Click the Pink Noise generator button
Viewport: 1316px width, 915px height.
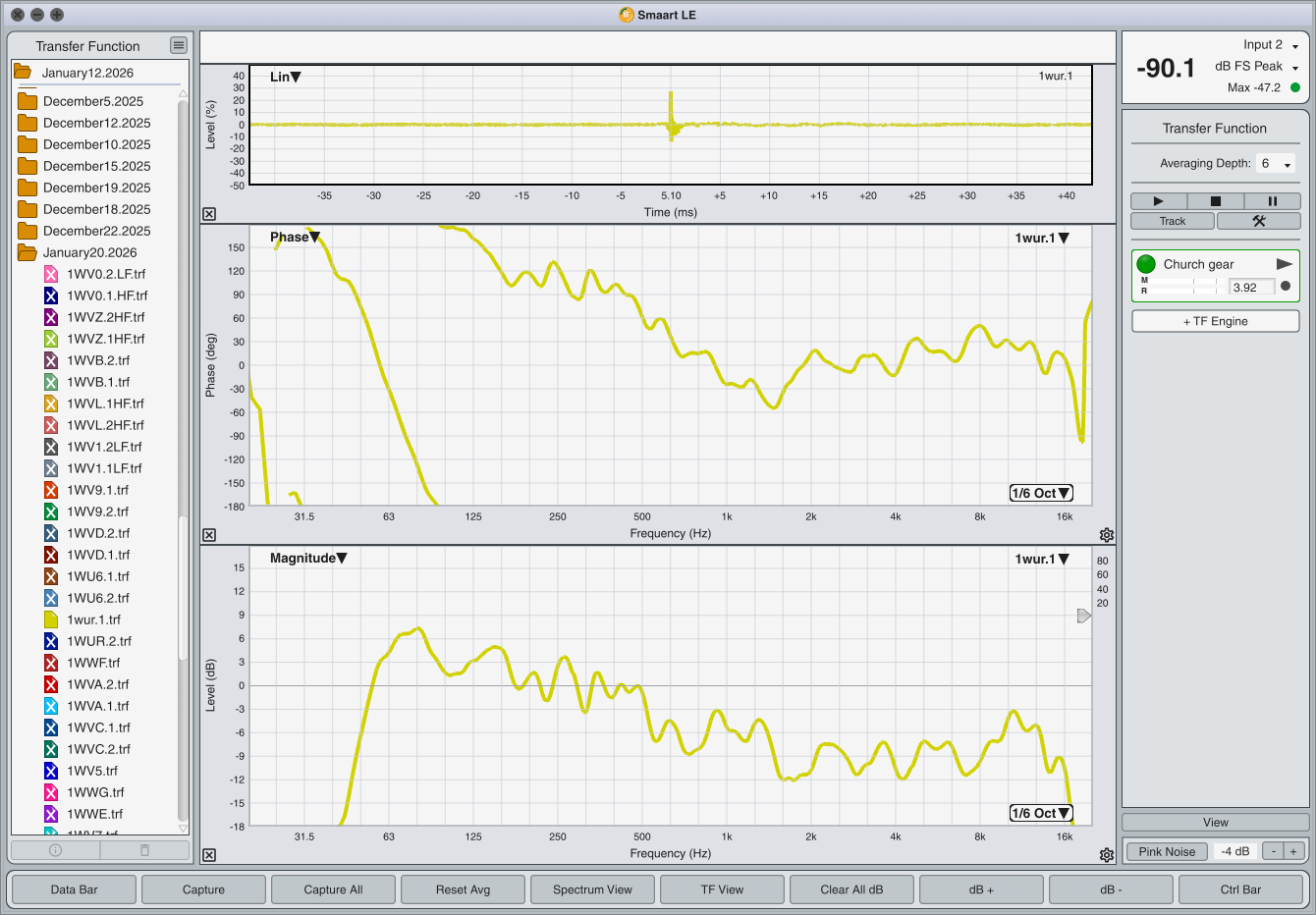[x=1167, y=851]
